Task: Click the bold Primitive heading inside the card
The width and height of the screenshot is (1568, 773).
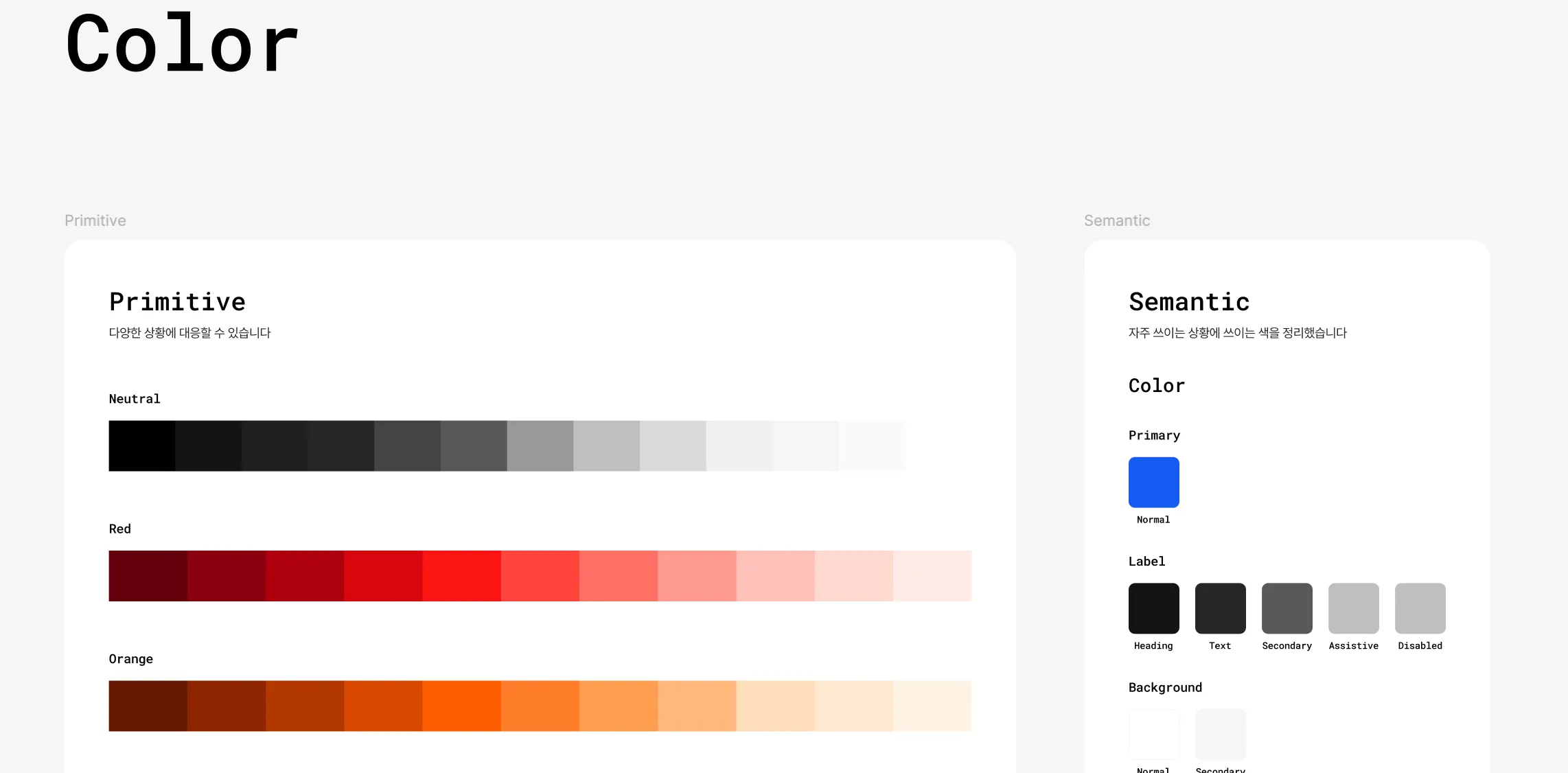Action: (177, 302)
